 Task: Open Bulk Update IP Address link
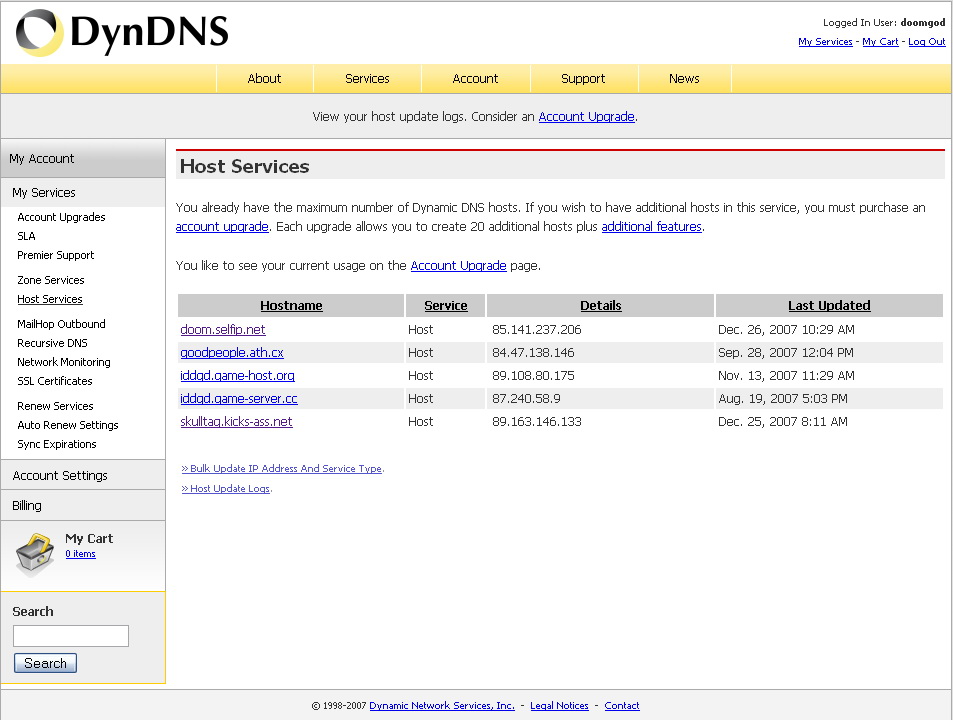point(285,469)
